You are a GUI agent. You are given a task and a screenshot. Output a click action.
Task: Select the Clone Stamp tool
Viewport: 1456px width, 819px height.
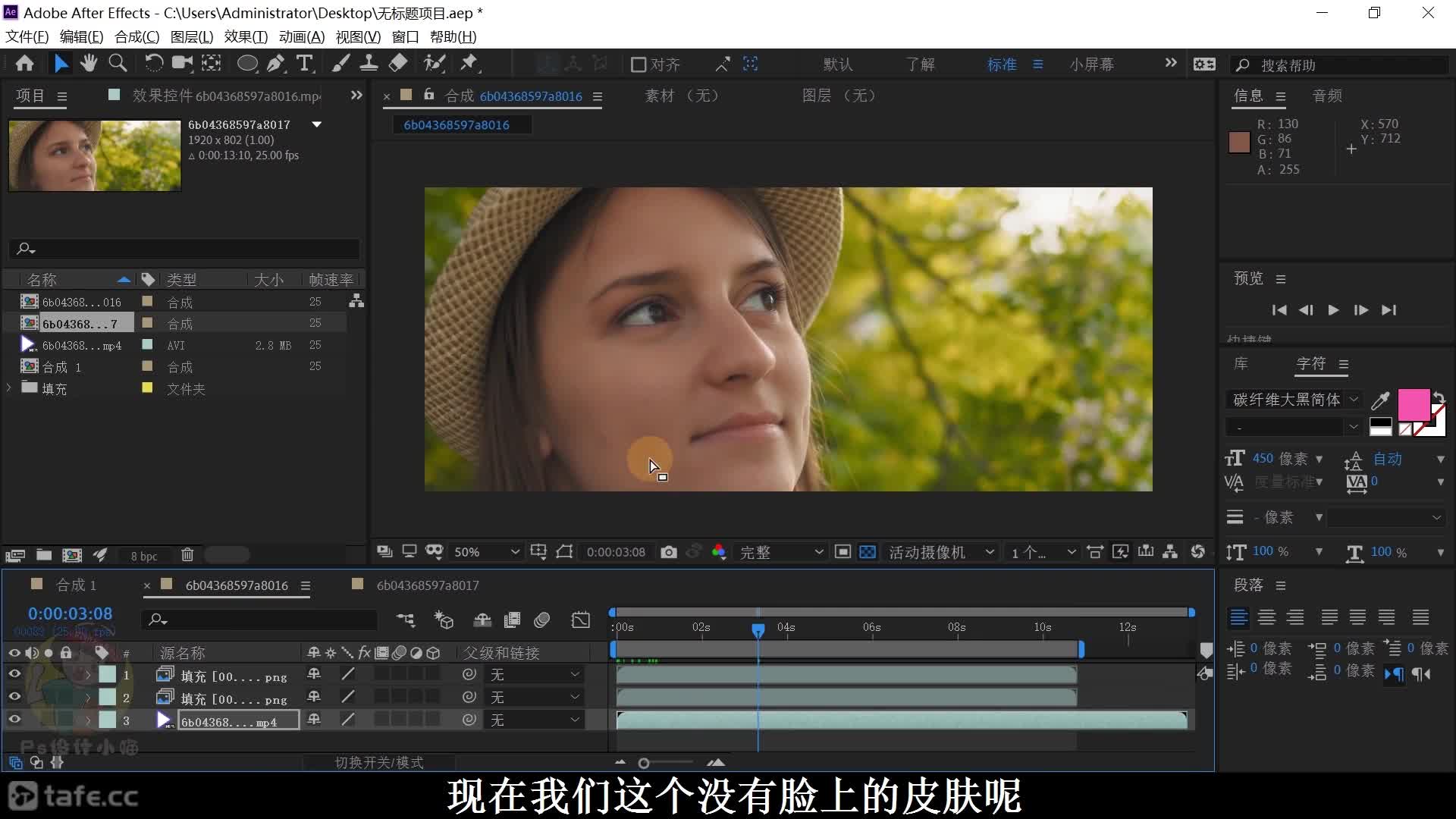pyautogui.click(x=369, y=64)
